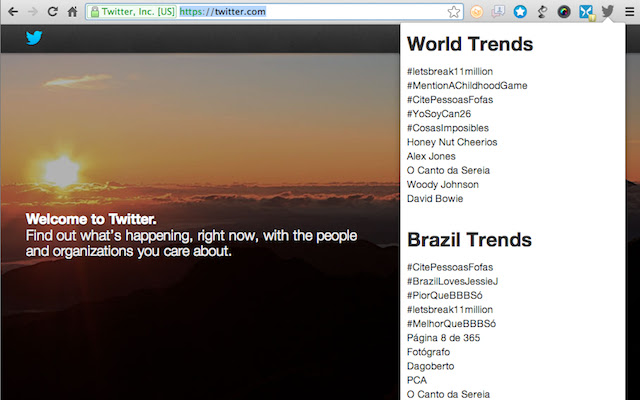
Task: Toggle the Twitter trends extension bird icon
Action: point(607,11)
